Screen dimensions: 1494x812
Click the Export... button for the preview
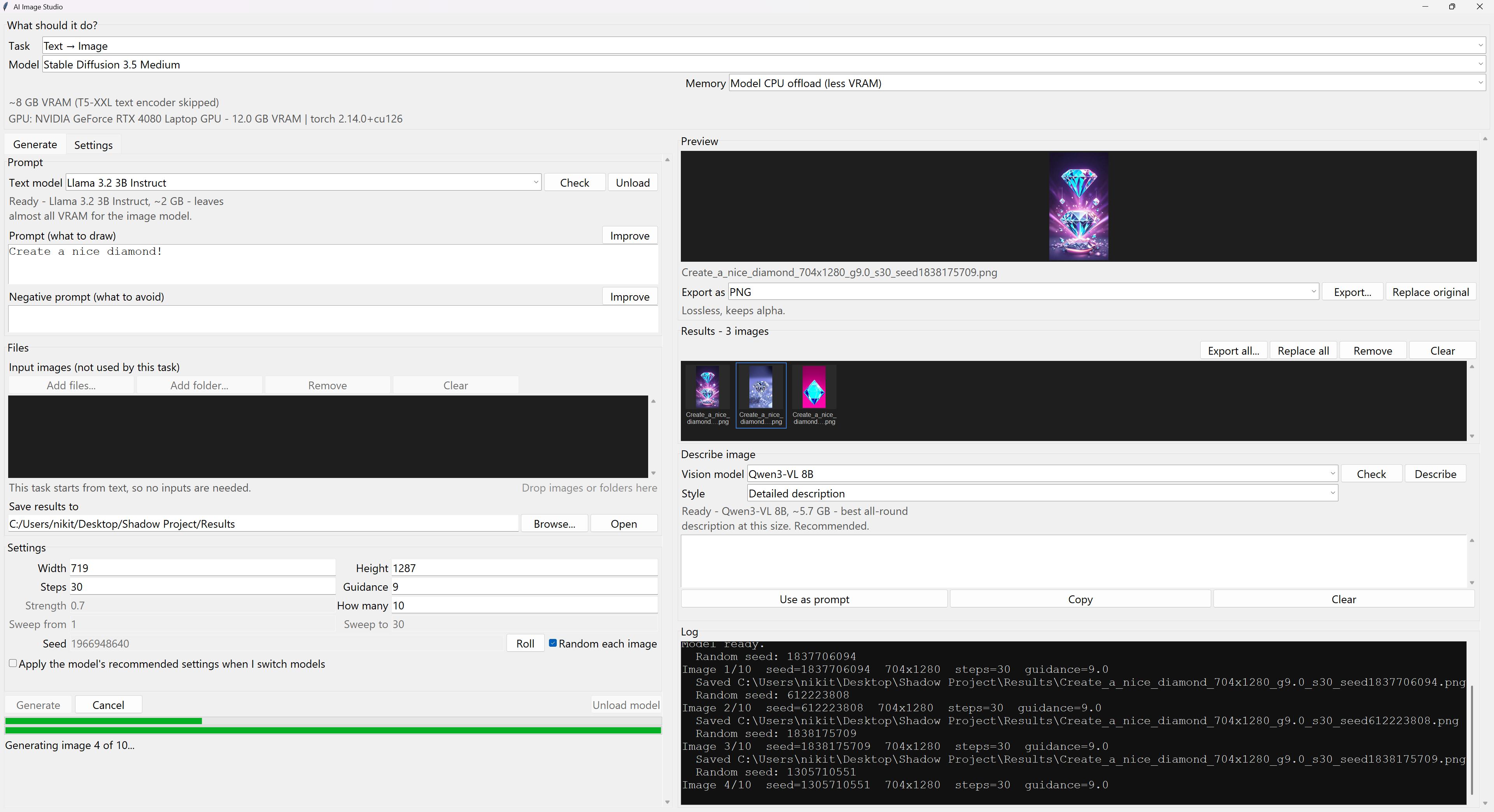click(1352, 292)
